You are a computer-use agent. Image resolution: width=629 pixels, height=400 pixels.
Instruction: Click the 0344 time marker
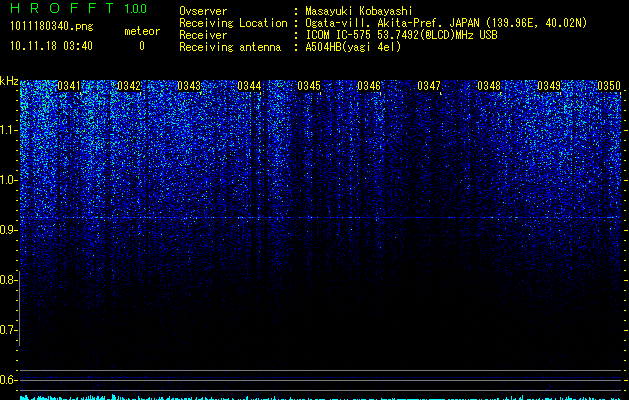coord(249,86)
